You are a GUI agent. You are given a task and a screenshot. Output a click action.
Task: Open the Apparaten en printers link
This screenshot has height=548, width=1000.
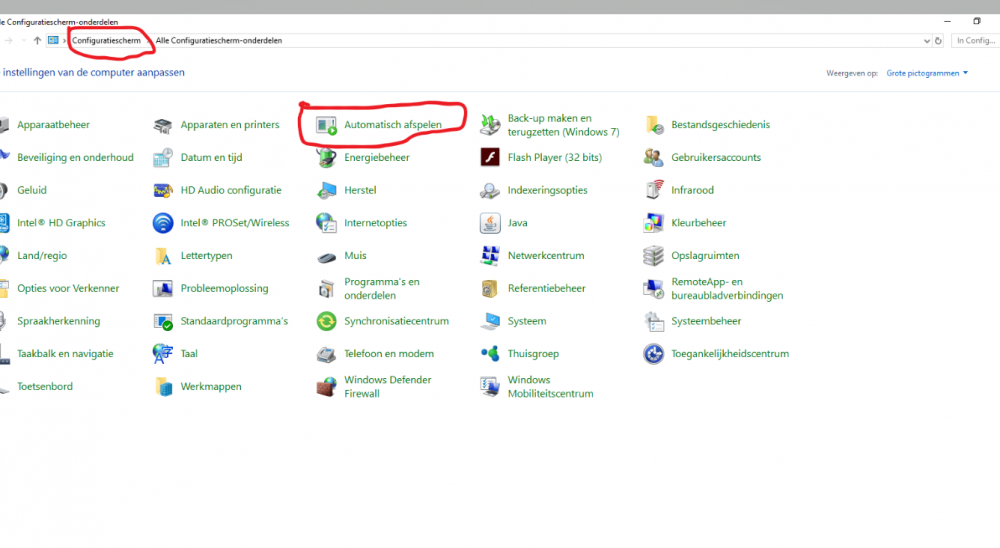point(229,125)
